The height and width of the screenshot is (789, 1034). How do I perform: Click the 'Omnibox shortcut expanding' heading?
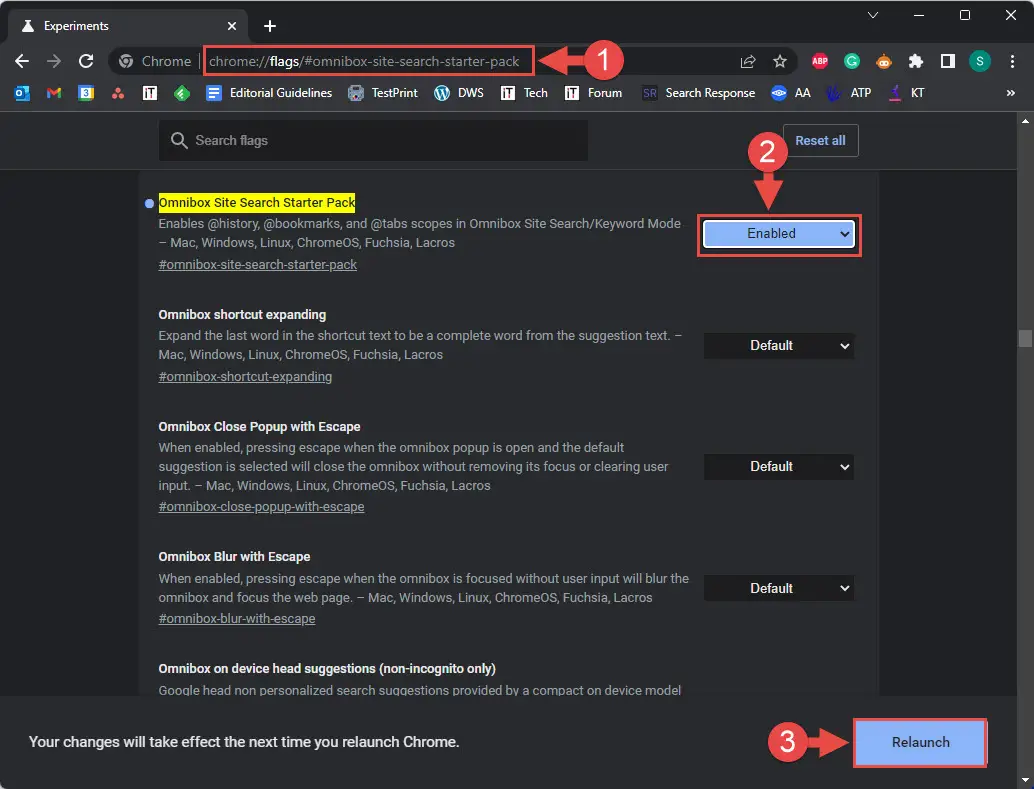click(242, 315)
